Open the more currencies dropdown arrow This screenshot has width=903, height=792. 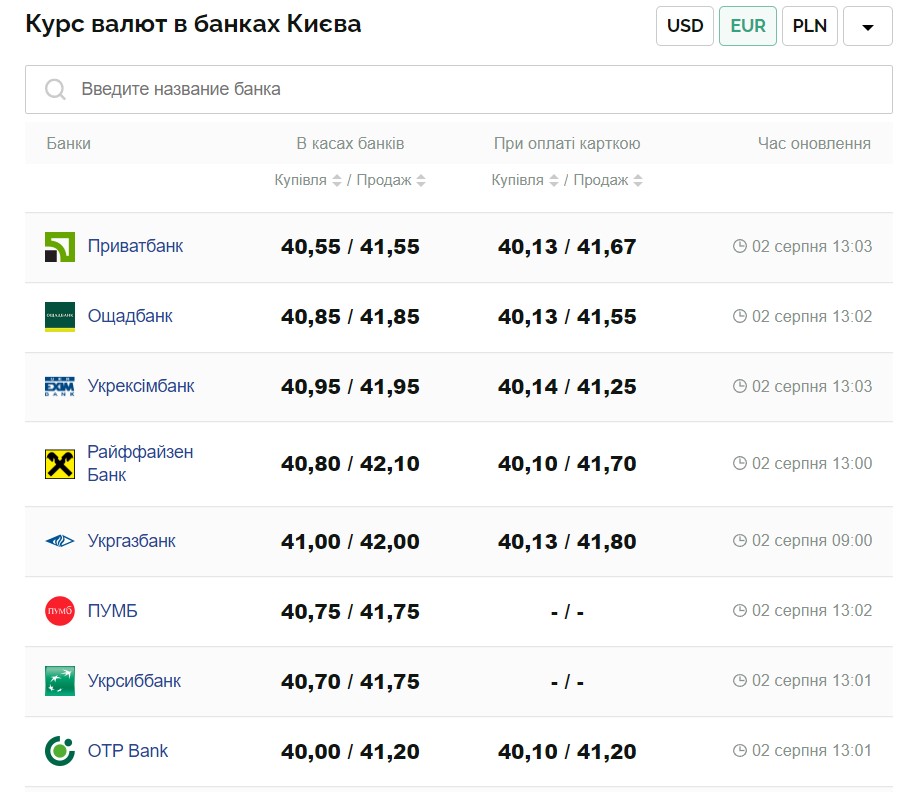tap(867, 26)
